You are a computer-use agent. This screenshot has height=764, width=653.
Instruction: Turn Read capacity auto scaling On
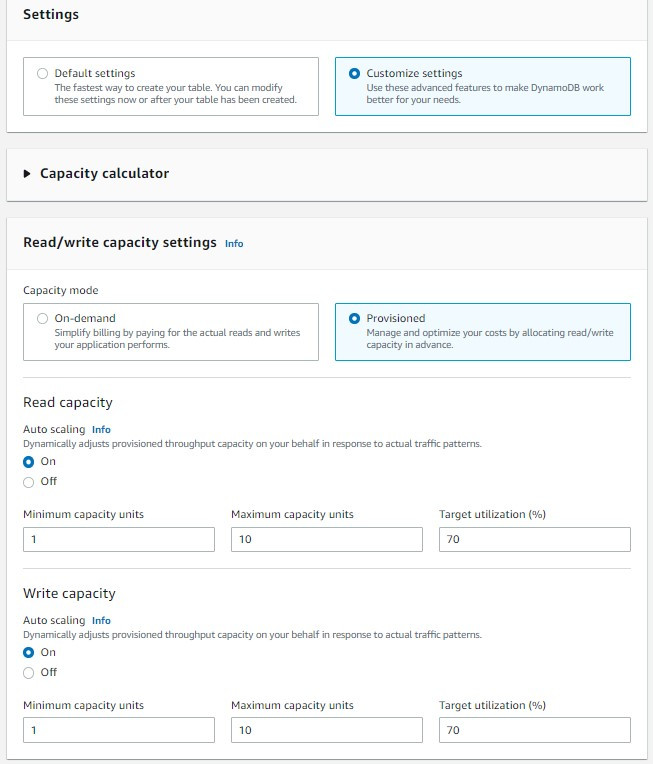tap(29, 462)
